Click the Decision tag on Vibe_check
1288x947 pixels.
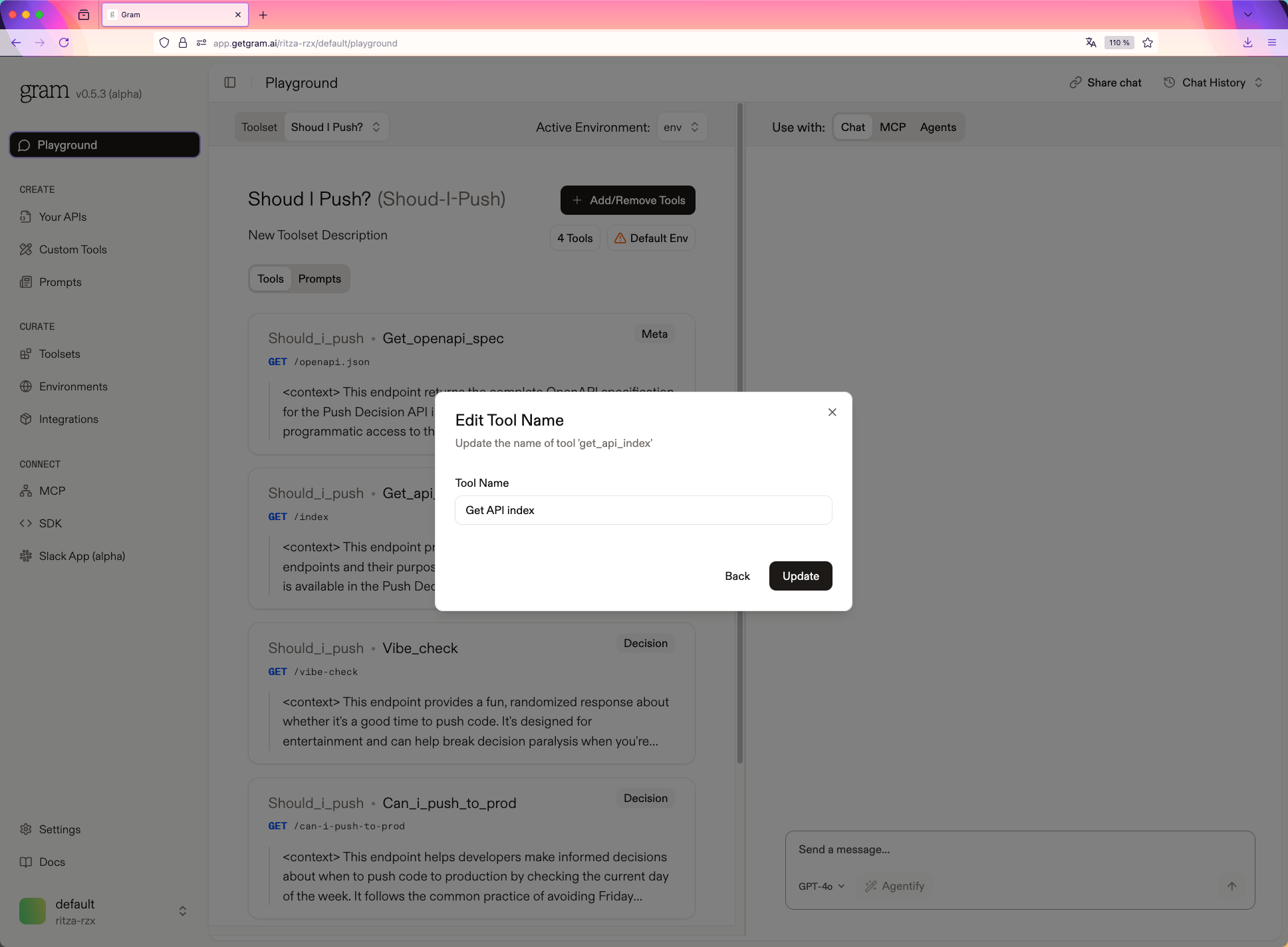(645, 643)
